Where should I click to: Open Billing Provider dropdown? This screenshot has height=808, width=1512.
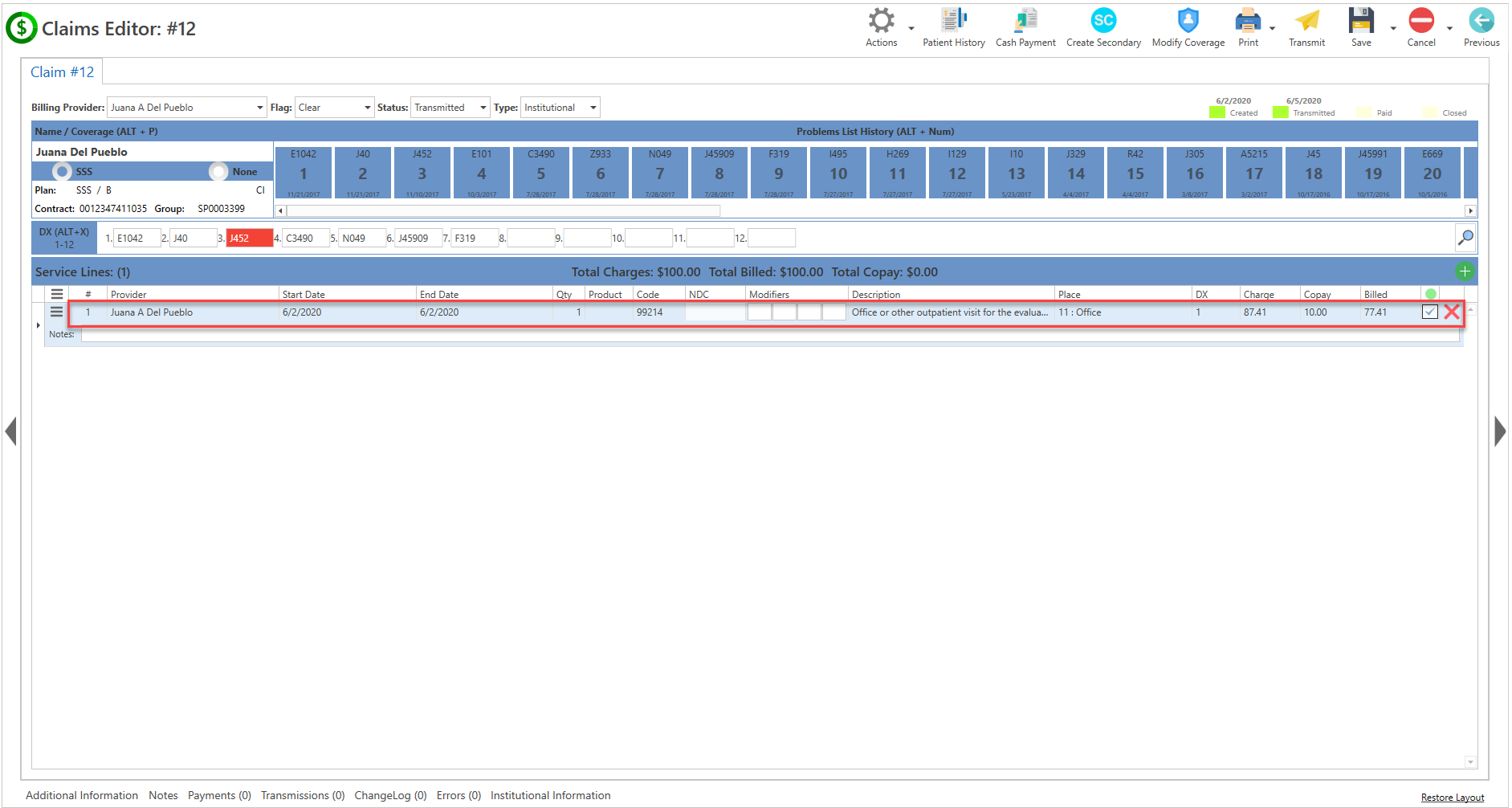[259, 108]
